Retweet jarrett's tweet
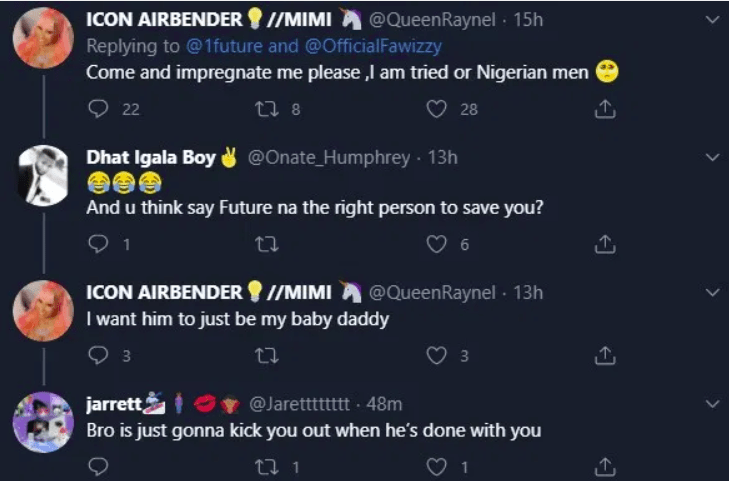729x481 pixels. [x=267, y=466]
